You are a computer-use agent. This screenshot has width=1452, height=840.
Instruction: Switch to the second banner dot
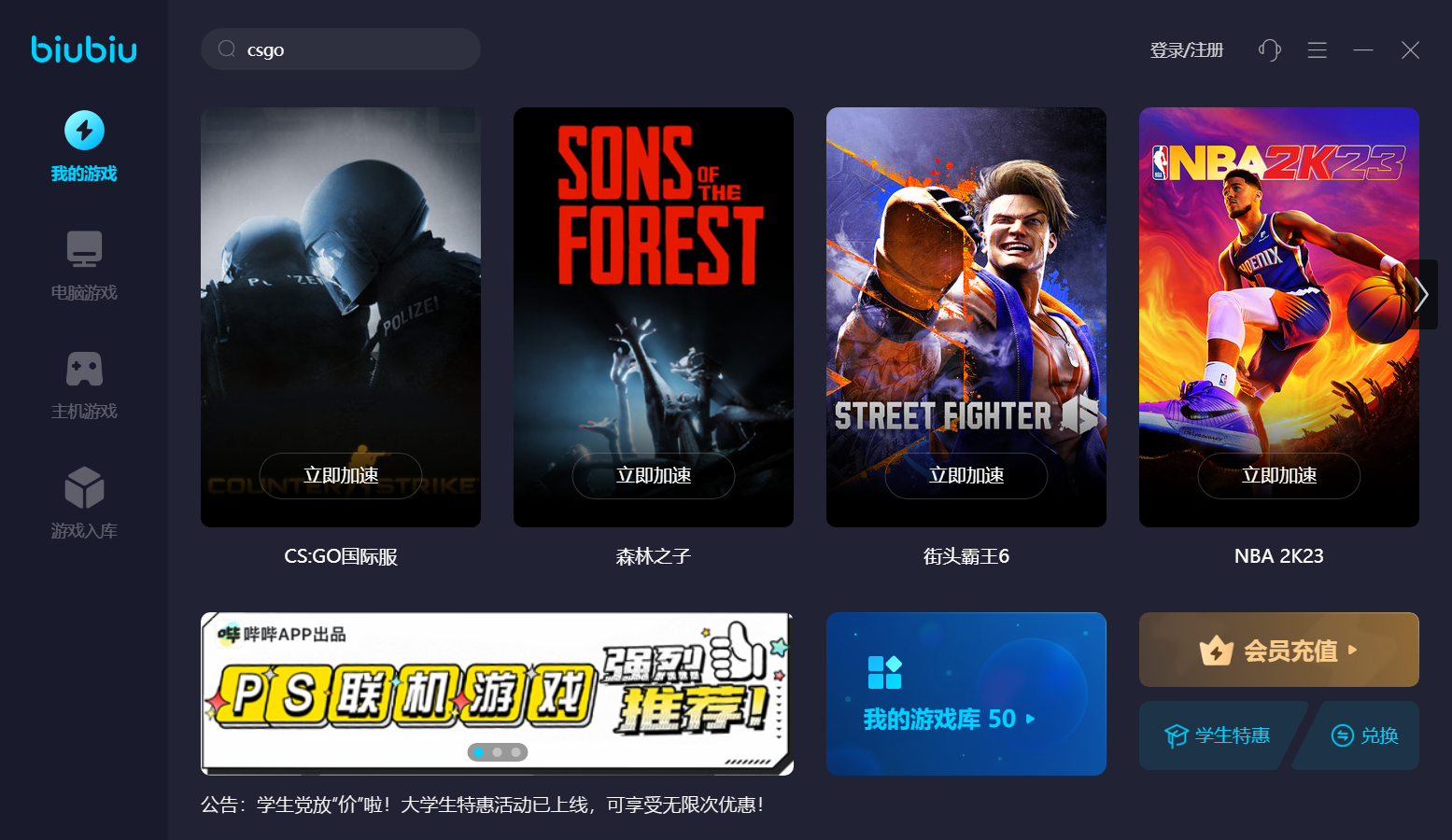[x=498, y=752]
